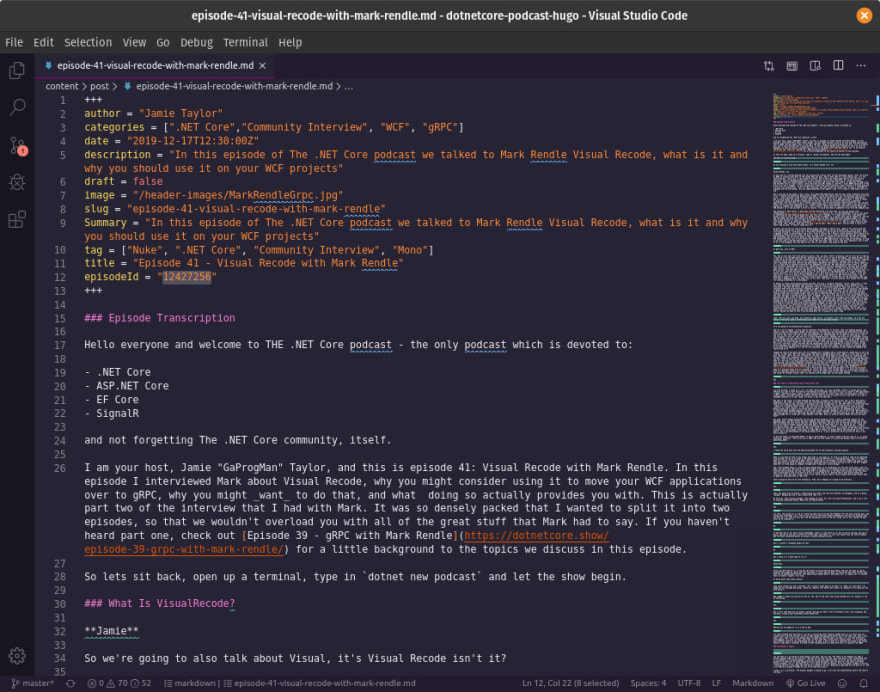Close the episode-41 markdown editor tab

click(x=262, y=66)
